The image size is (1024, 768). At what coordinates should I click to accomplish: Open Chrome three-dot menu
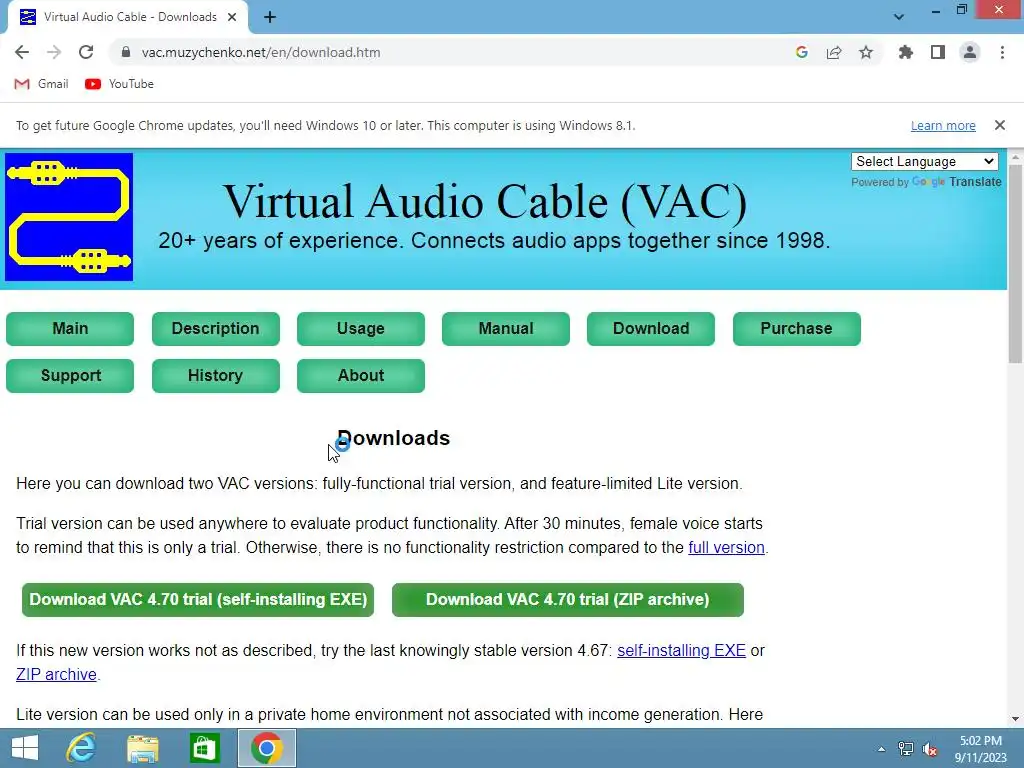coord(1002,52)
